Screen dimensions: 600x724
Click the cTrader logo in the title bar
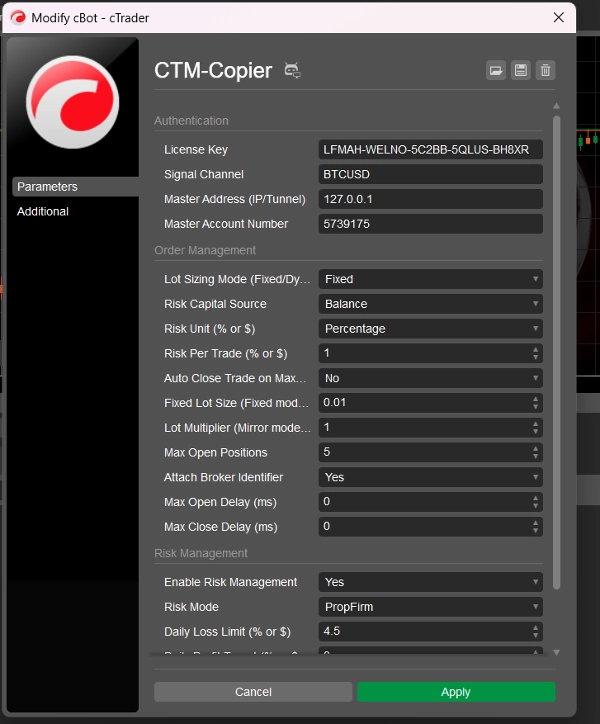18,18
